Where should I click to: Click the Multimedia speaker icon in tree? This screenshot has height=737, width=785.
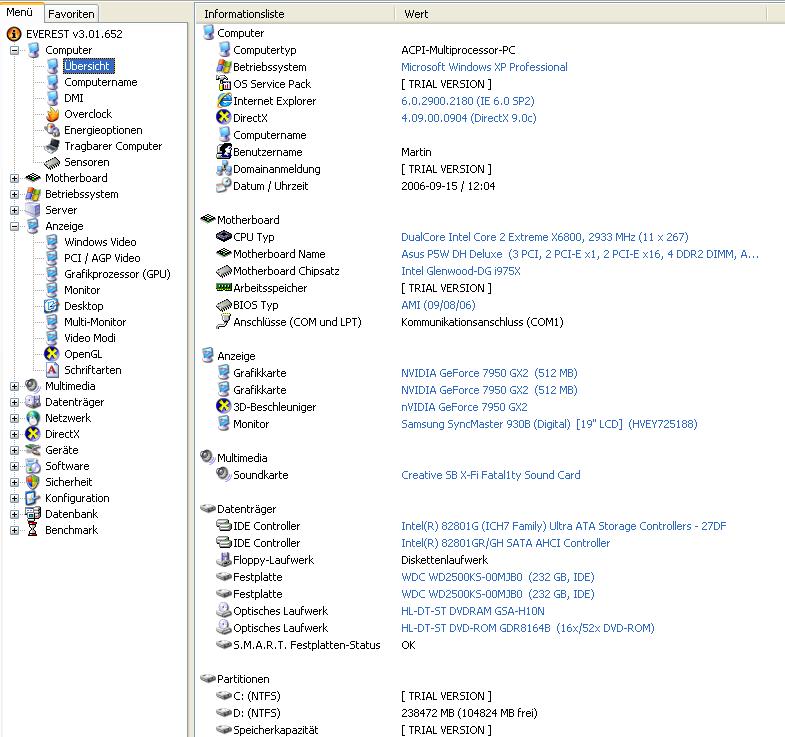coord(33,386)
